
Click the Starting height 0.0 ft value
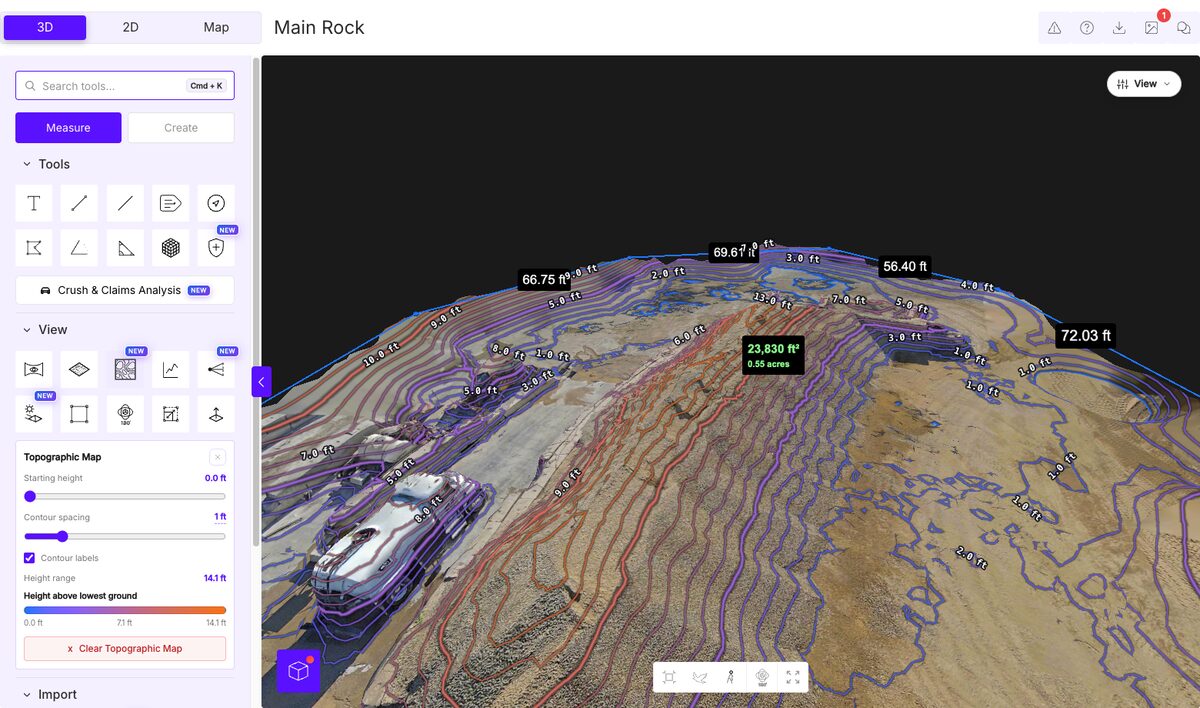click(x=216, y=478)
